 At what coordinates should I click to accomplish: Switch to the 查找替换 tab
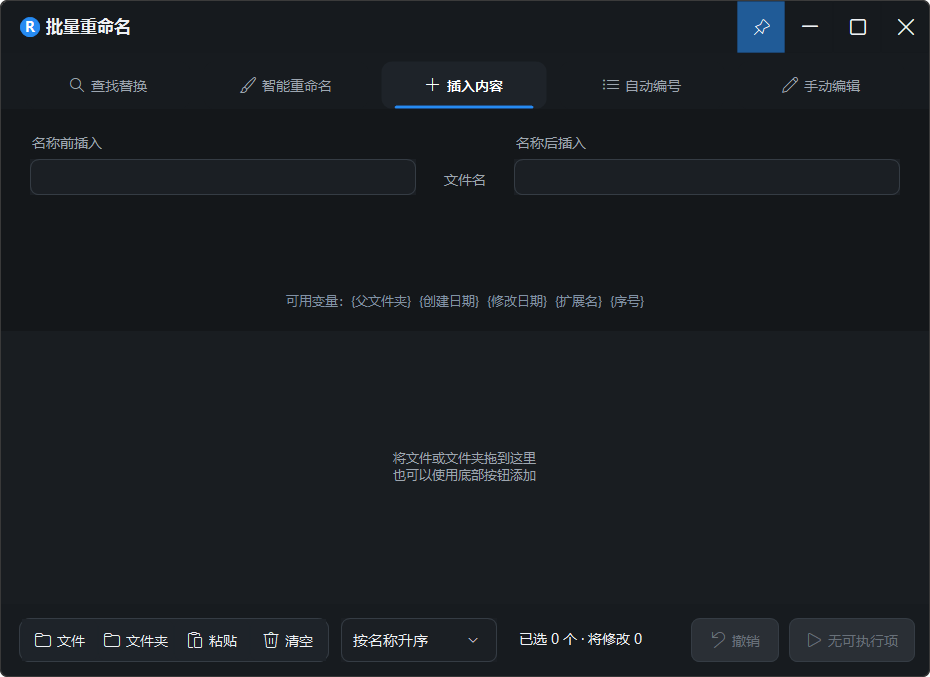(x=109, y=85)
